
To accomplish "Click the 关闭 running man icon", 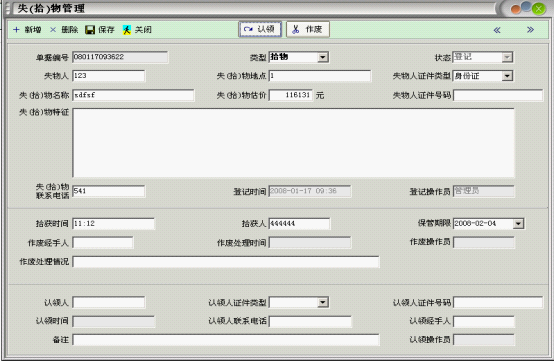I will pos(126,30).
